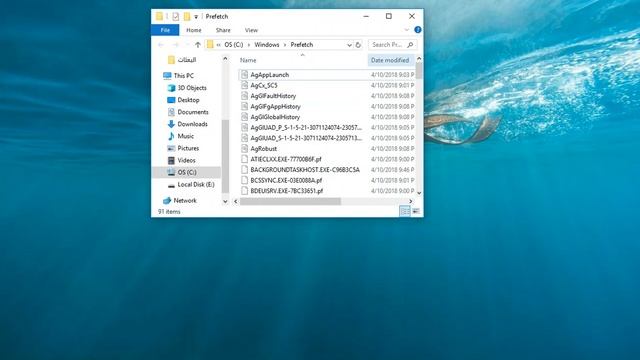Click the Prefetch breadcrumb in address bar
This screenshot has width=640, height=360.
[x=302, y=45]
